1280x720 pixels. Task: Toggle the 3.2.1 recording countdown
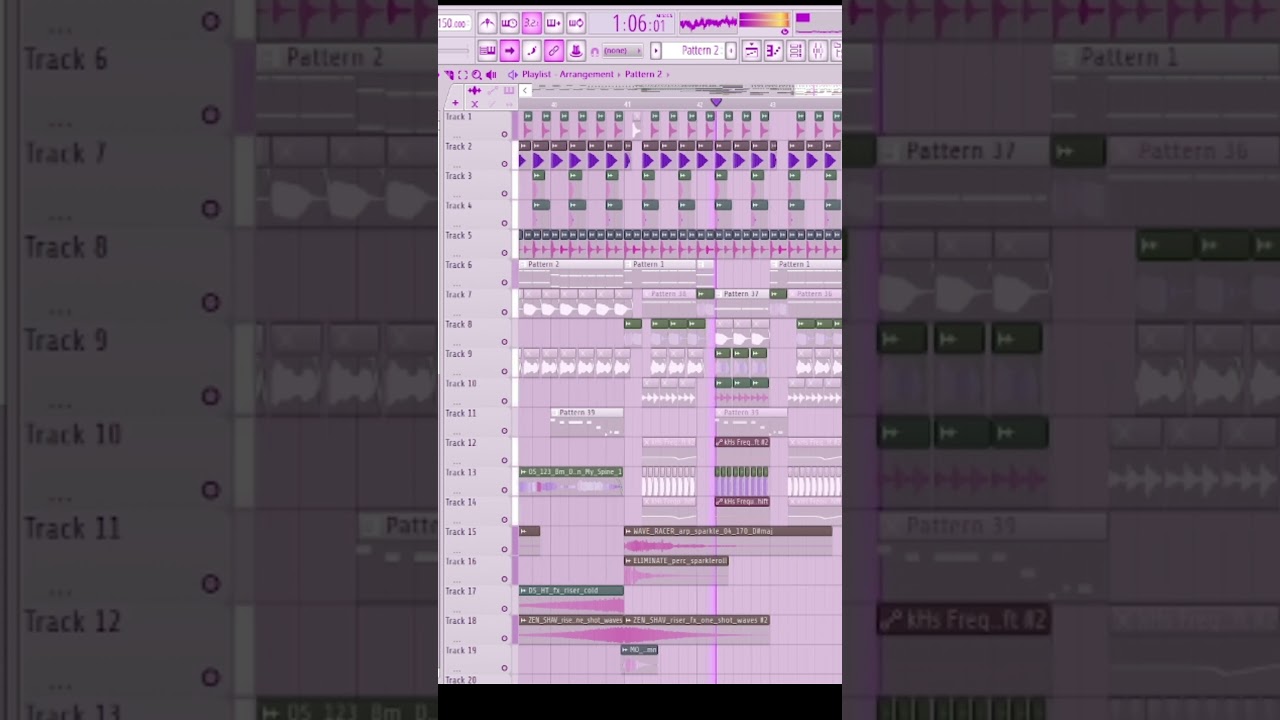(x=532, y=23)
